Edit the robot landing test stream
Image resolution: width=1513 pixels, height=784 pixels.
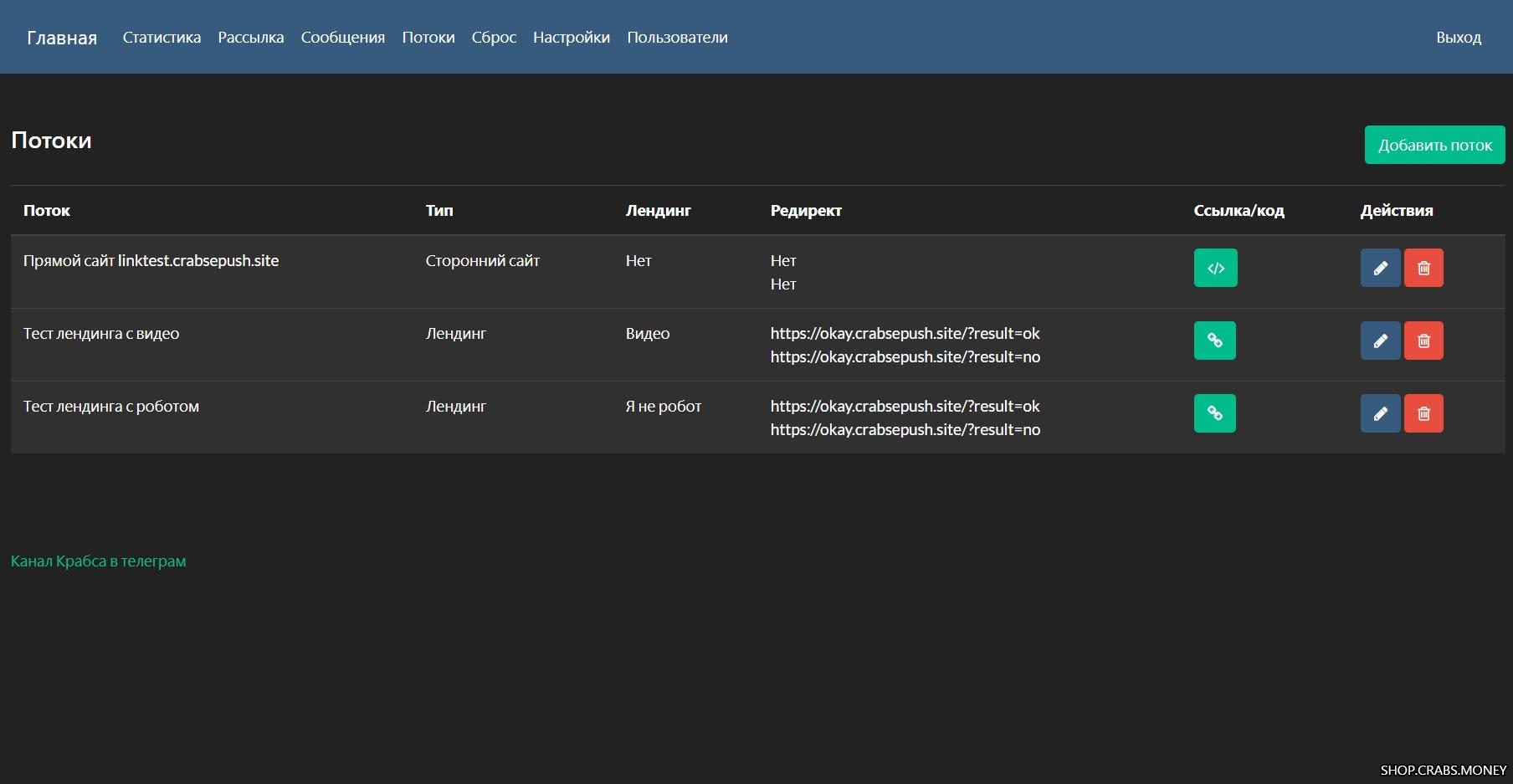(x=1380, y=413)
